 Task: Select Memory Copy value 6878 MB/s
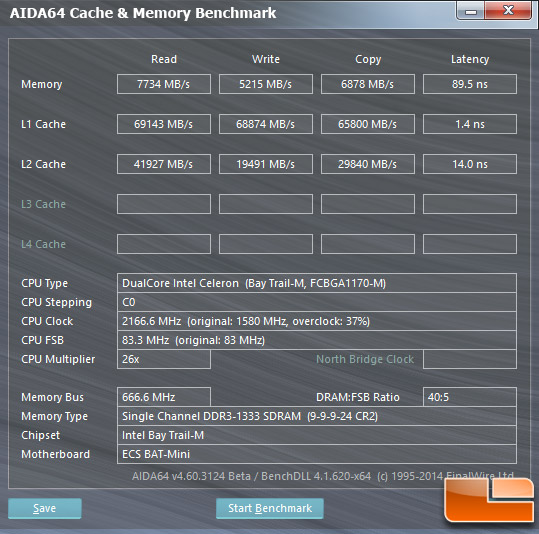tap(368, 84)
